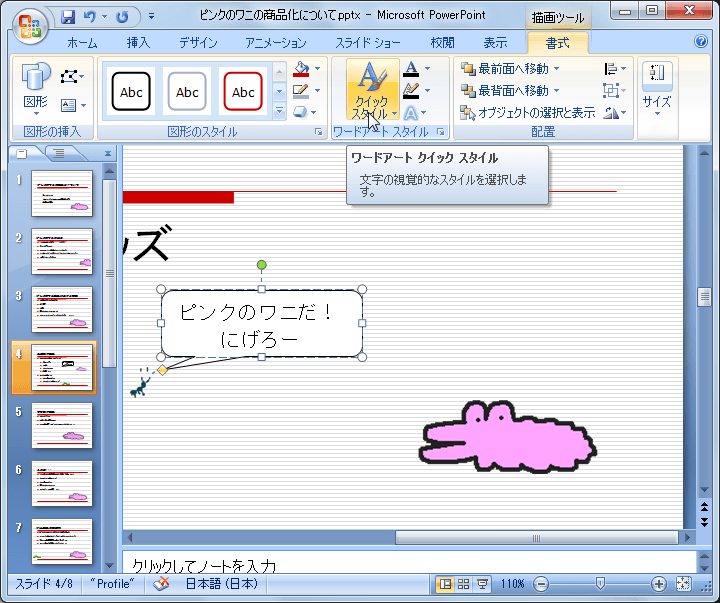Click the zoom out minus button
Screen dimensions: 720x603
tap(541, 584)
